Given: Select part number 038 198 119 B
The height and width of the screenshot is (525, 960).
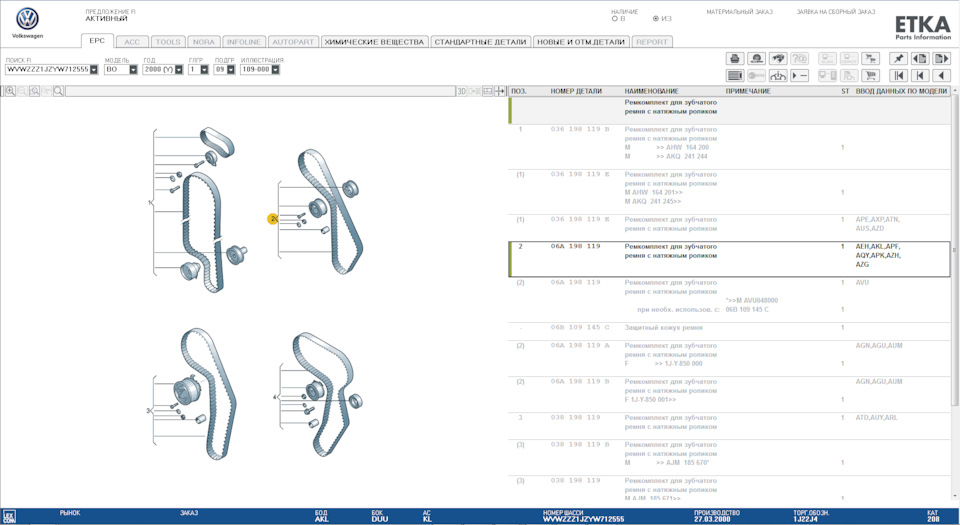Looking at the screenshot, I should coord(580,445).
